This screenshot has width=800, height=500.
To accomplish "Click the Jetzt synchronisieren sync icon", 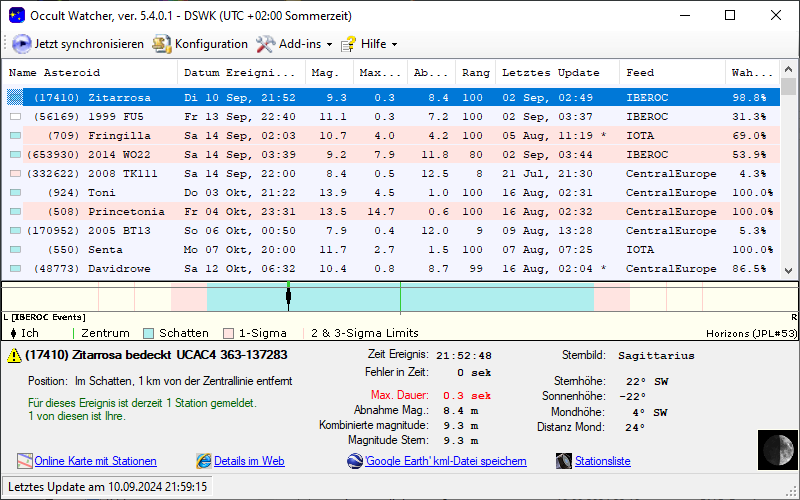I will pos(22,44).
